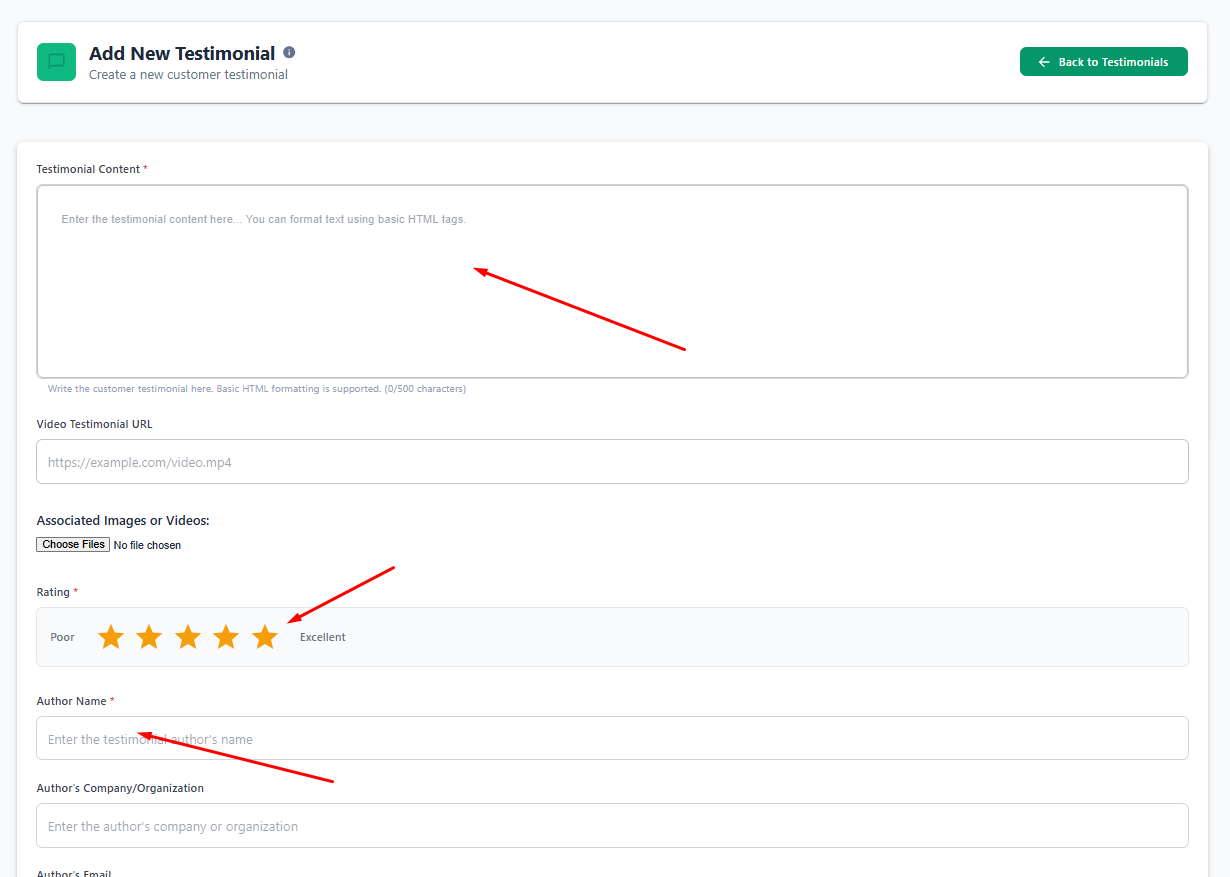Click the Testimonial Content label
Screen dimensions: 1230x877
[x=88, y=169]
